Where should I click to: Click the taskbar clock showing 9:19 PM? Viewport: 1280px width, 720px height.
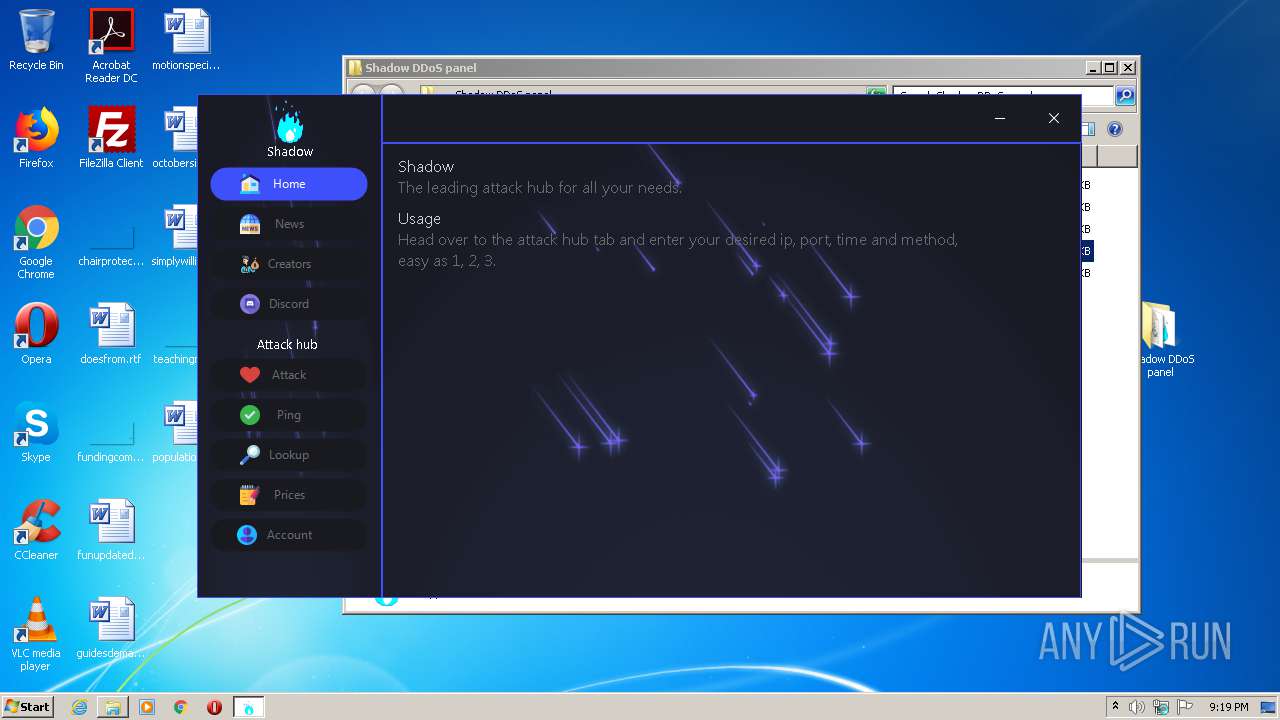pos(1228,707)
